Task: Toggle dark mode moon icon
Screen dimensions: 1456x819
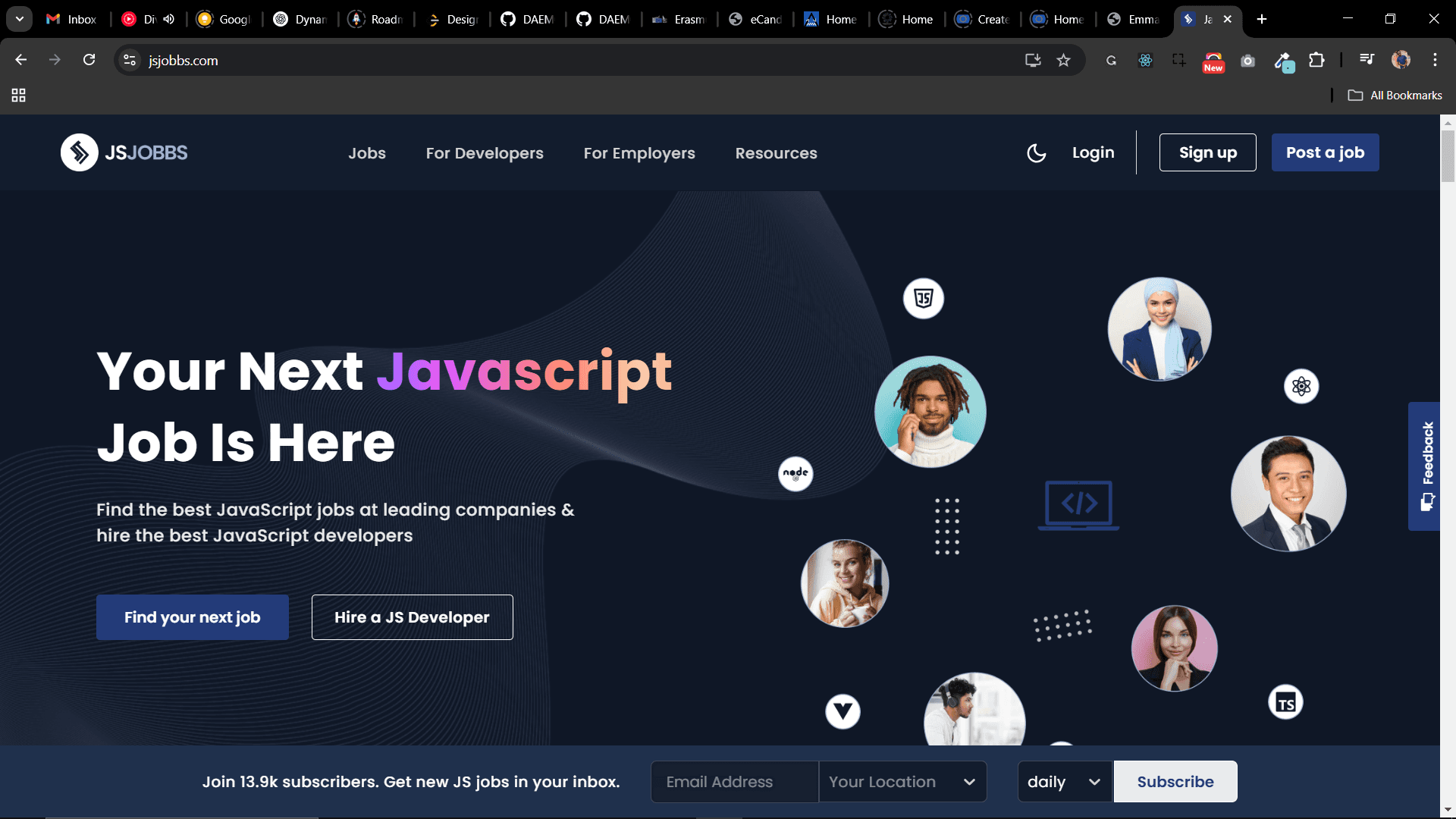Action: (1036, 153)
